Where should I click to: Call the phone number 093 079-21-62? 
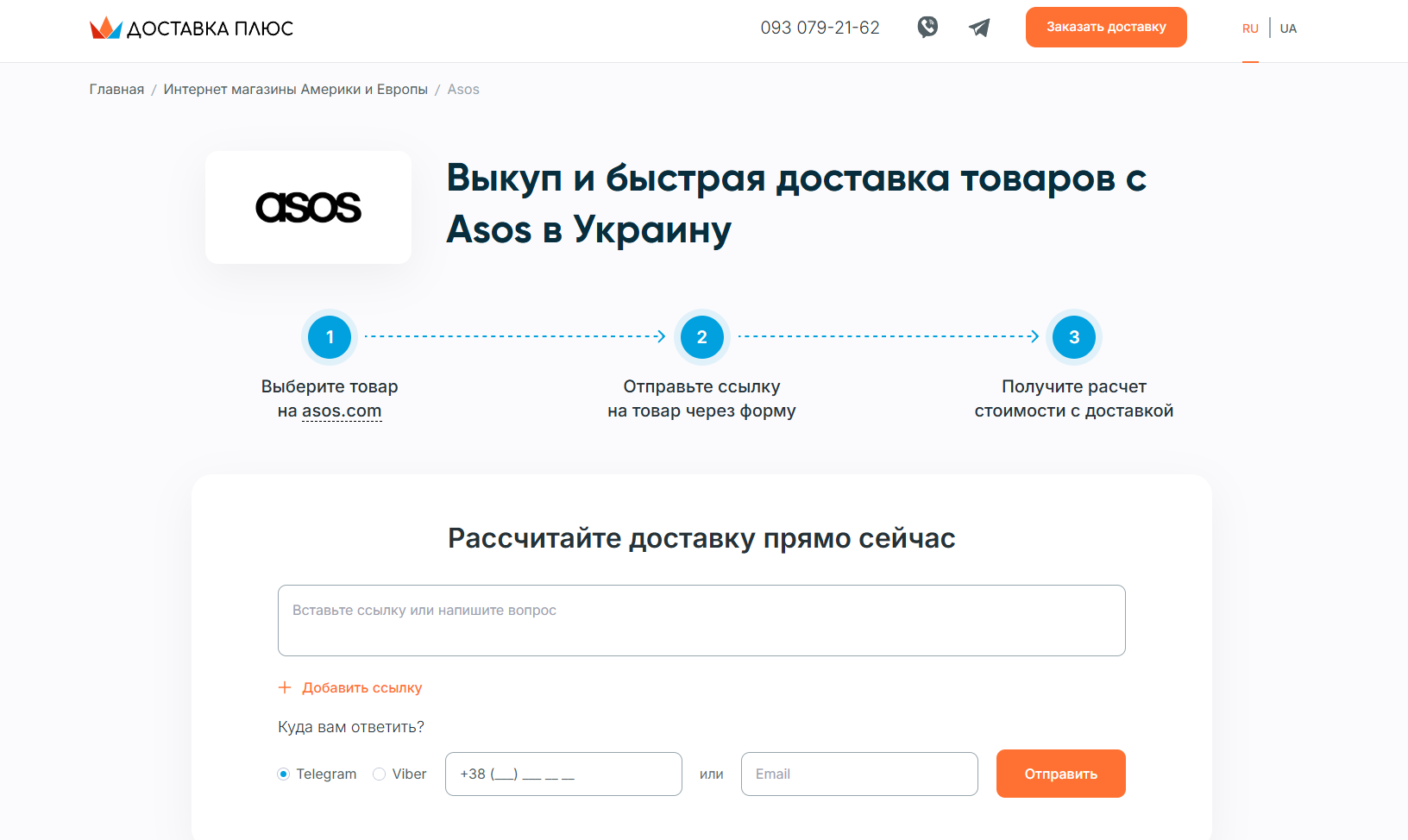point(820,28)
